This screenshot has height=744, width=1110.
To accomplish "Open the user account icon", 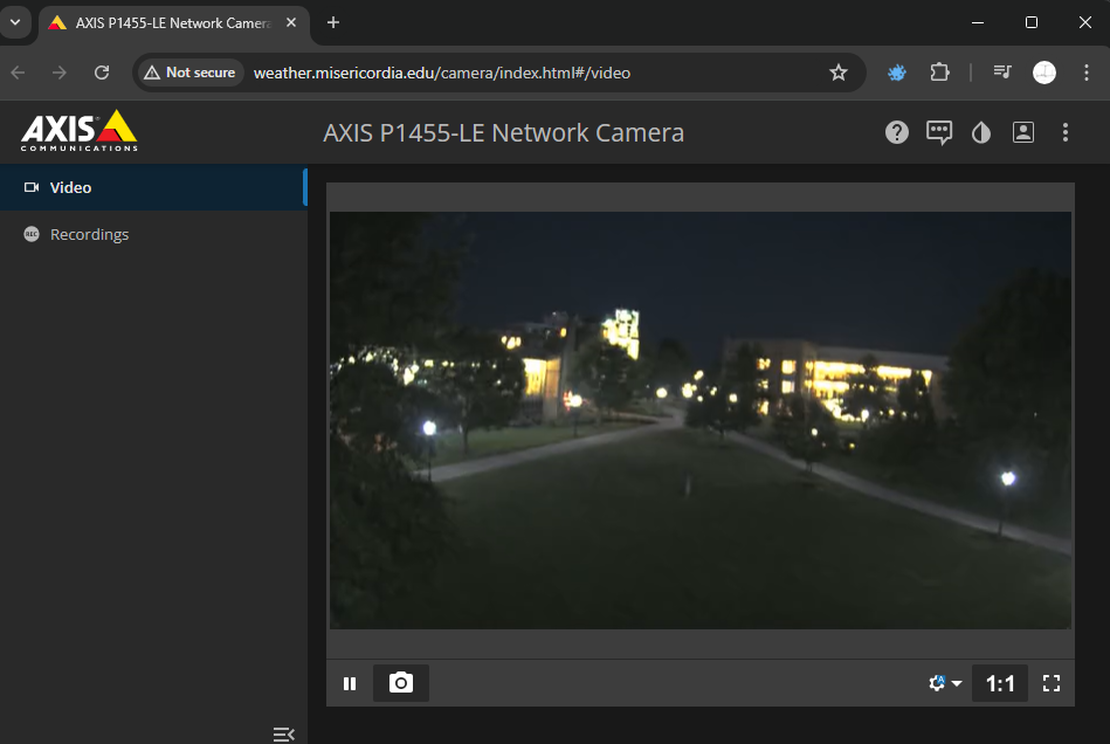I will 1023,132.
